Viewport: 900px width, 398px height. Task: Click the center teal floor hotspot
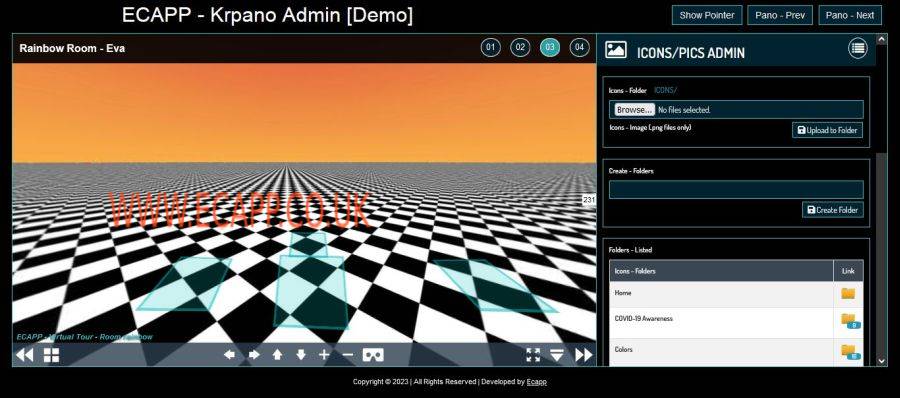pyautogui.click(x=311, y=292)
